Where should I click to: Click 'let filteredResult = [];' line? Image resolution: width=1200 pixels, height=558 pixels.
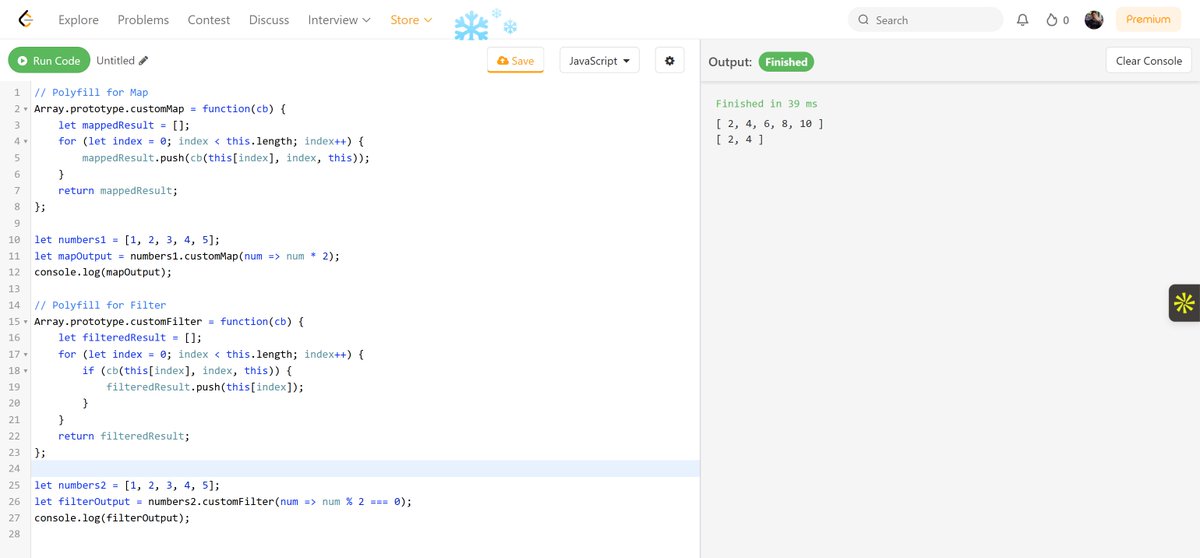130,338
